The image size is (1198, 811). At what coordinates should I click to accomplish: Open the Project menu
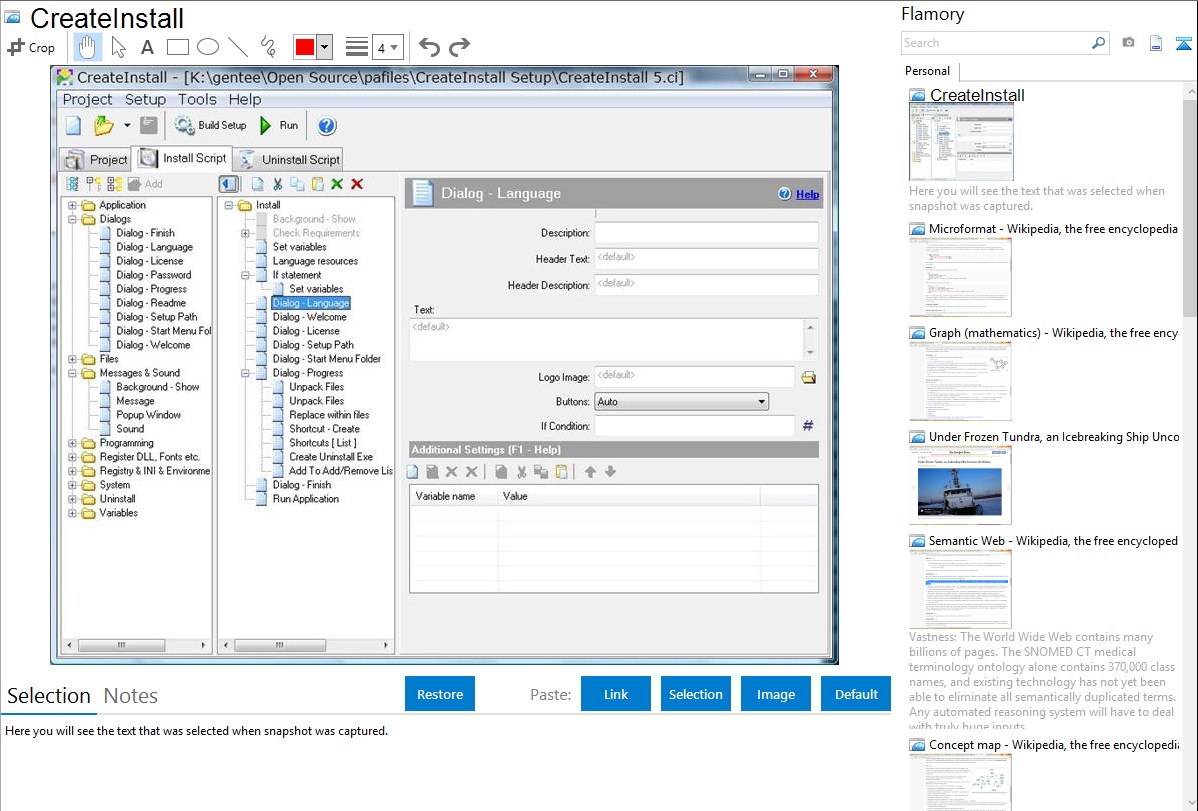(x=87, y=99)
